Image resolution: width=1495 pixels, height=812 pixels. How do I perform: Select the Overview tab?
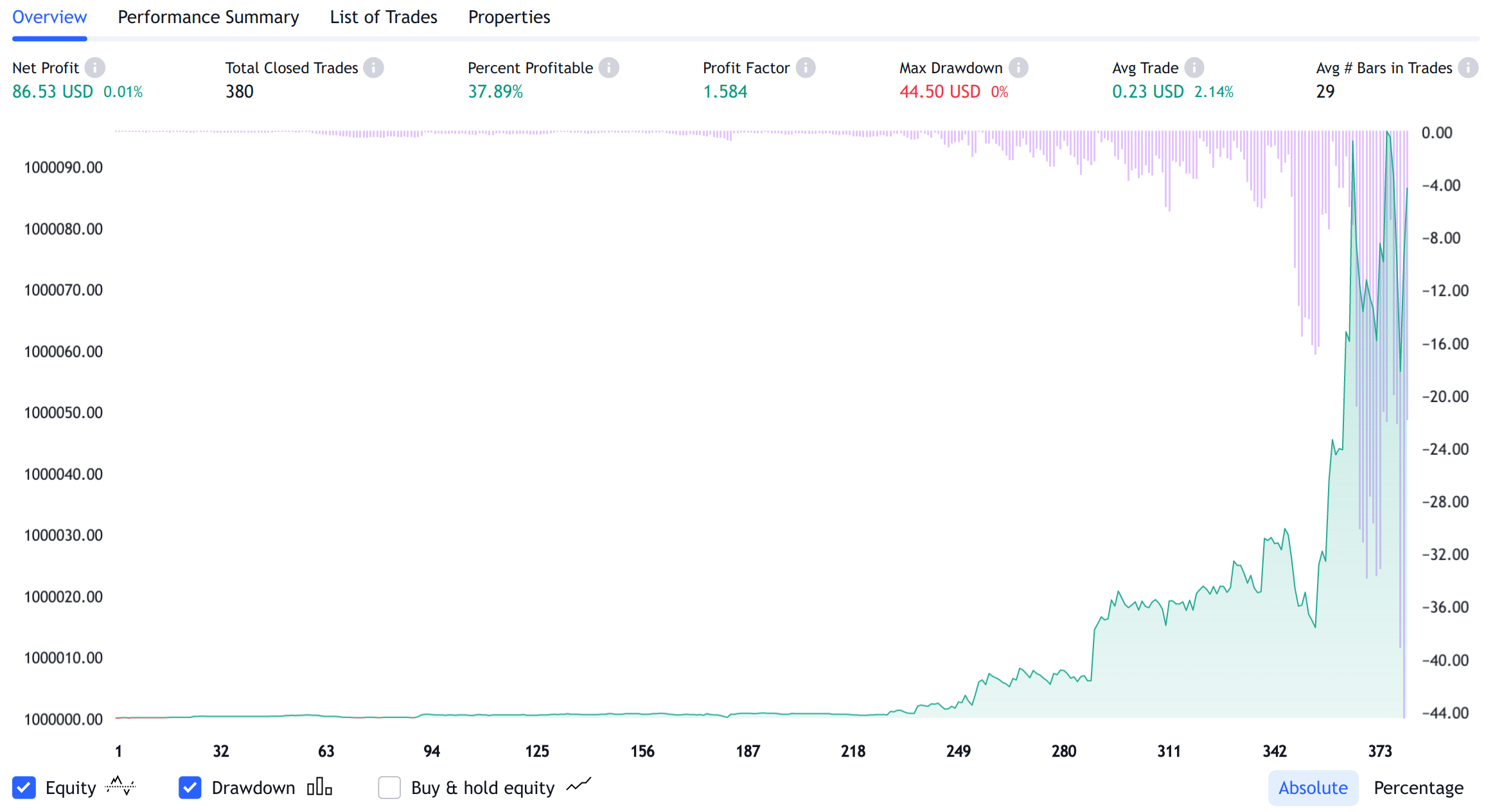tap(49, 17)
